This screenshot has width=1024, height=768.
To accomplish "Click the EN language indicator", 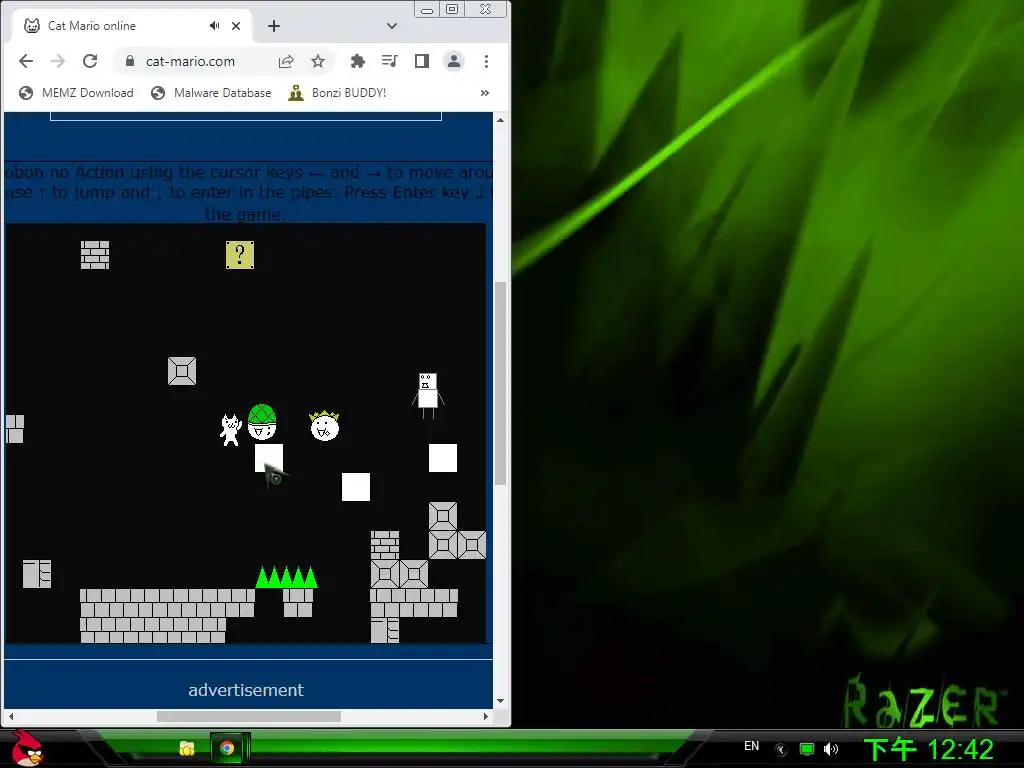I will [752, 746].
